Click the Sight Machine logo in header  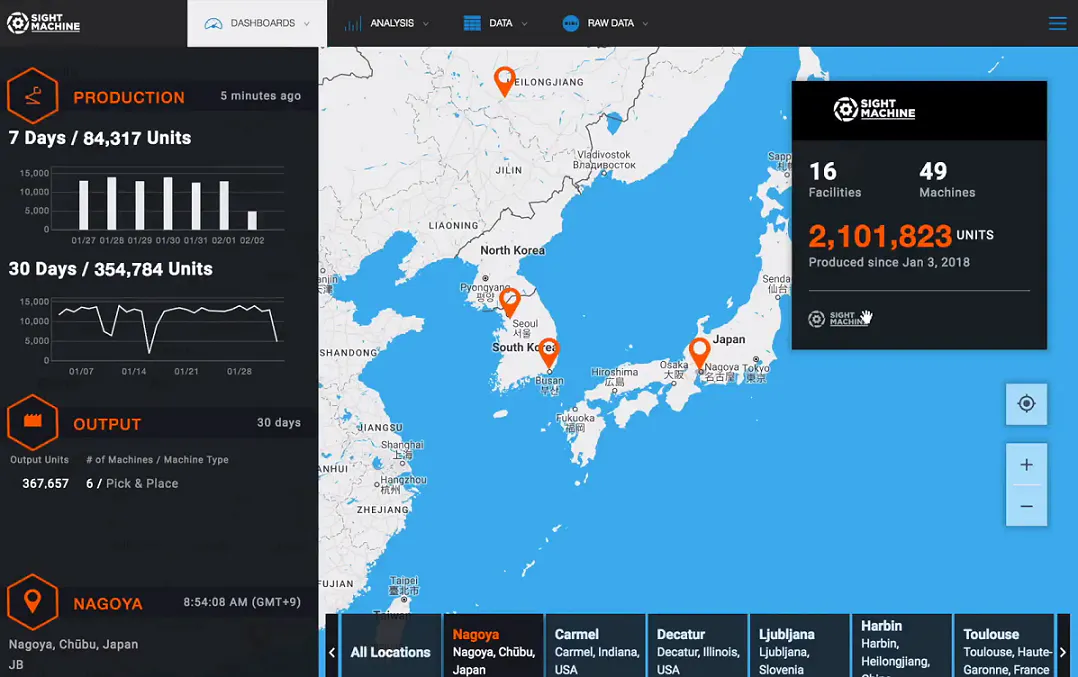coord(43,23)
